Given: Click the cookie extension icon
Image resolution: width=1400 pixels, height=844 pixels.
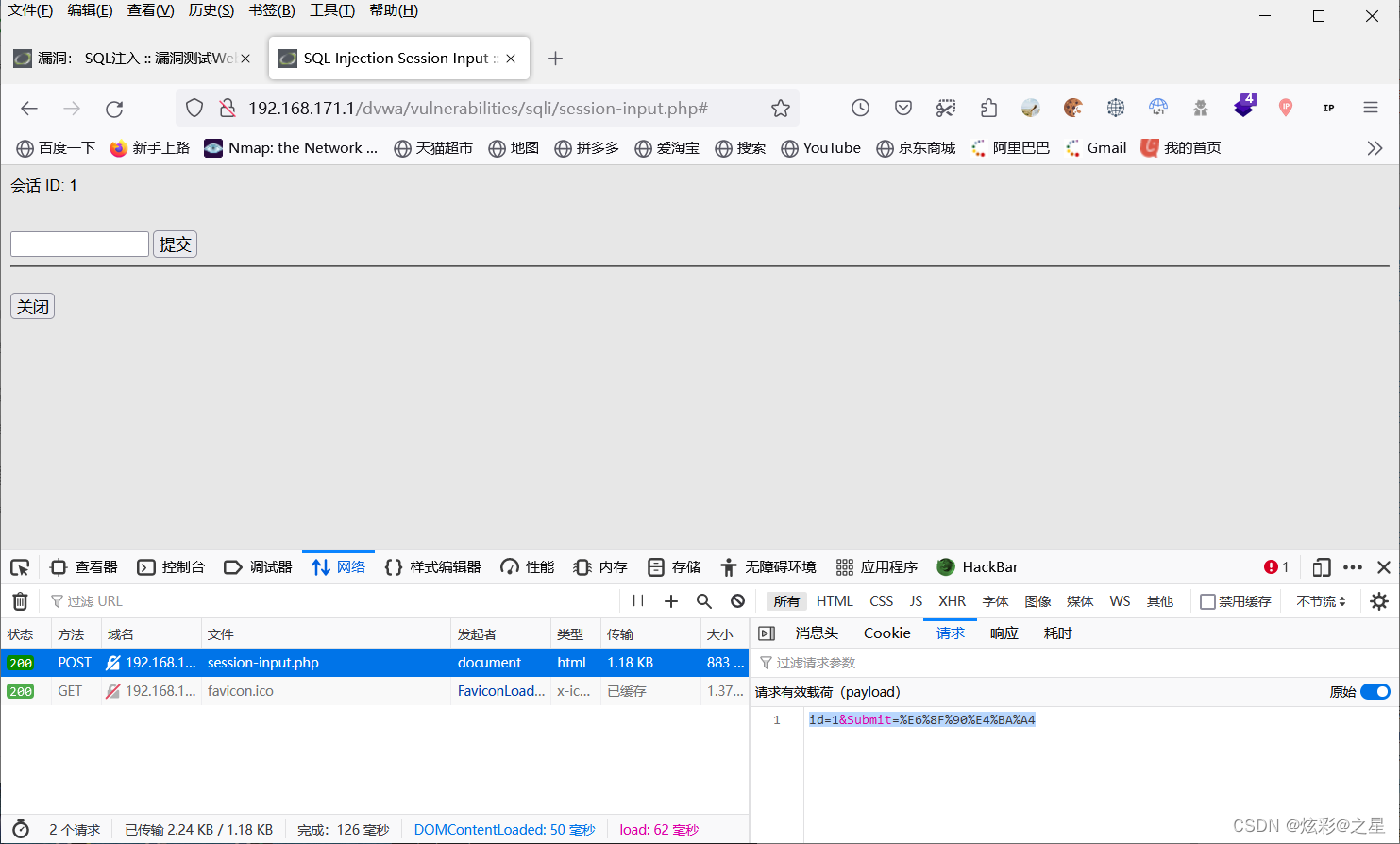Looking at the screenshot, I should pyautogui.click(x=1073, y=108).
